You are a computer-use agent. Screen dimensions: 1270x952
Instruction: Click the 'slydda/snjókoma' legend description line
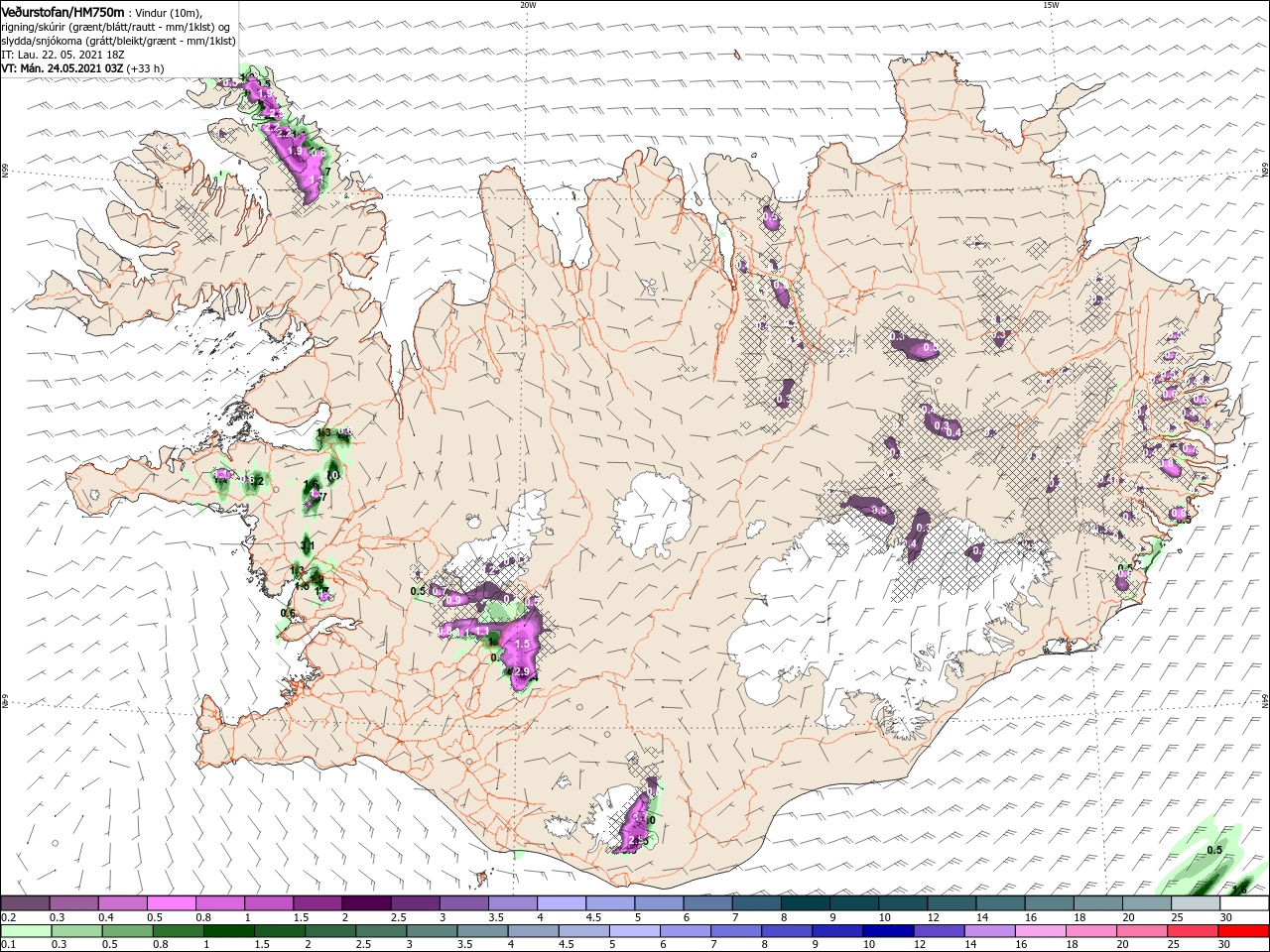(x=118, y=41)
